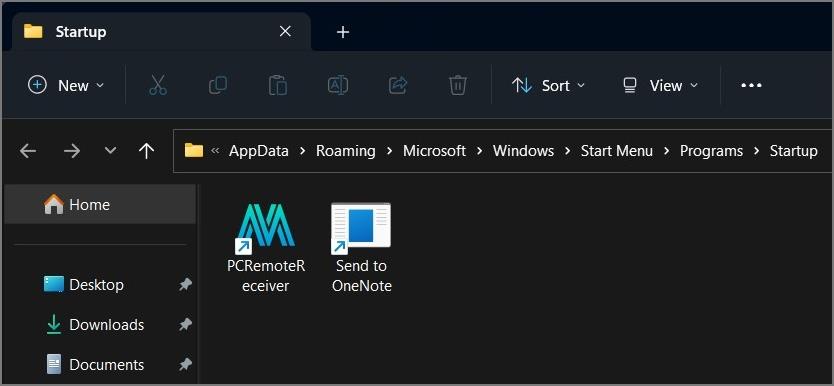
Task: Open Desktop in the navigation pane
Action: pos(96,284)
